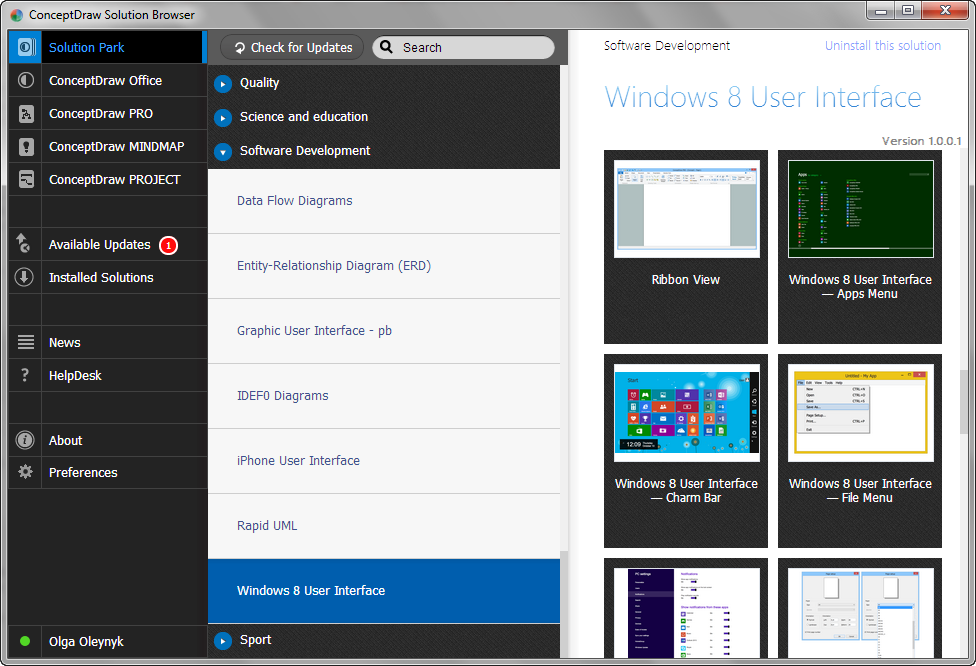Click the ConceptDraw MINDMAP icon
The width and height of the screenshot is (976, 666).
26,146
